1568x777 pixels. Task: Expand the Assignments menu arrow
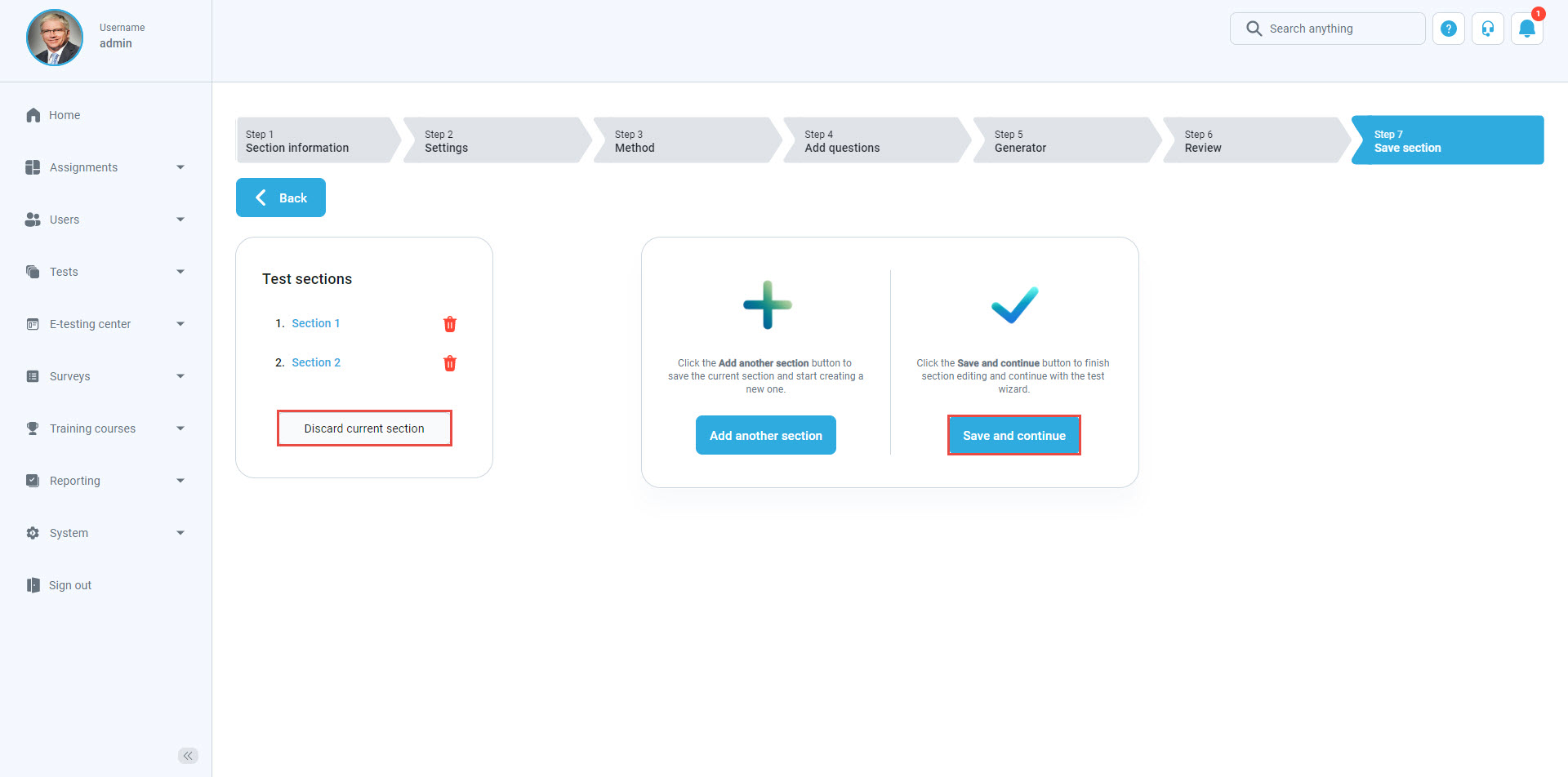click(180, 167)
